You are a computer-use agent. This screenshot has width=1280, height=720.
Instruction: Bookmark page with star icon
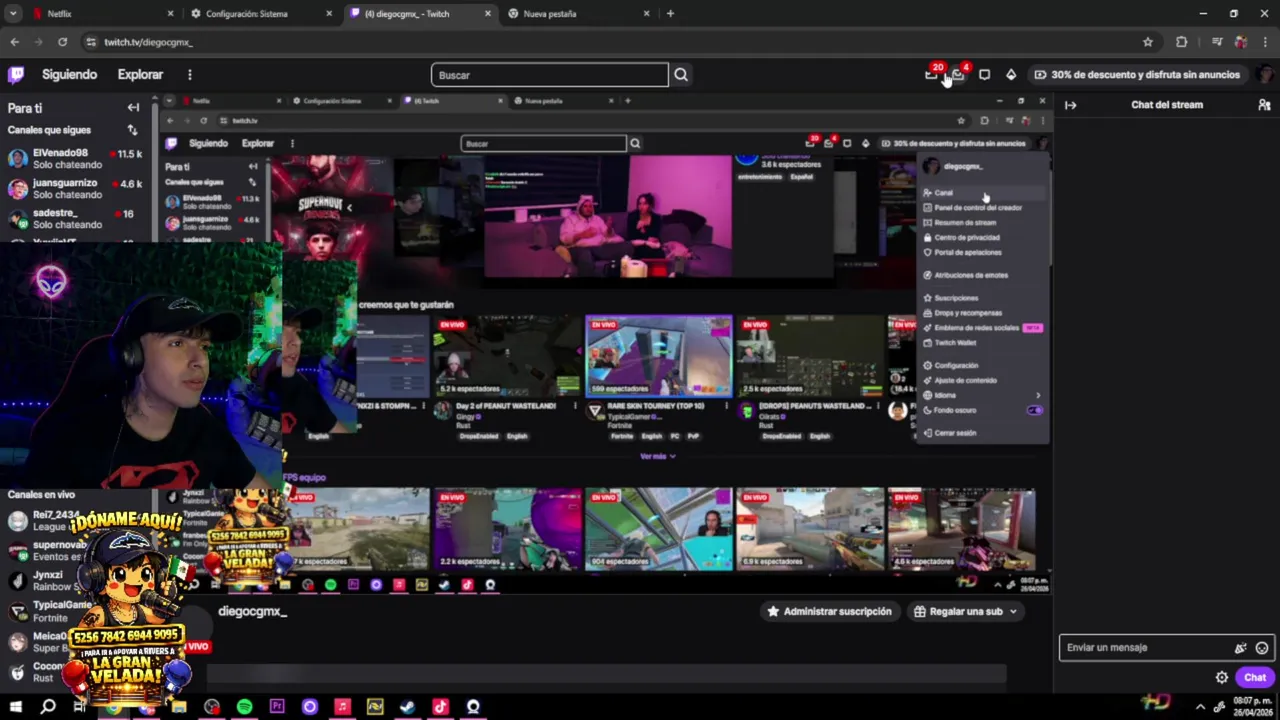(x=1148, y=42)
